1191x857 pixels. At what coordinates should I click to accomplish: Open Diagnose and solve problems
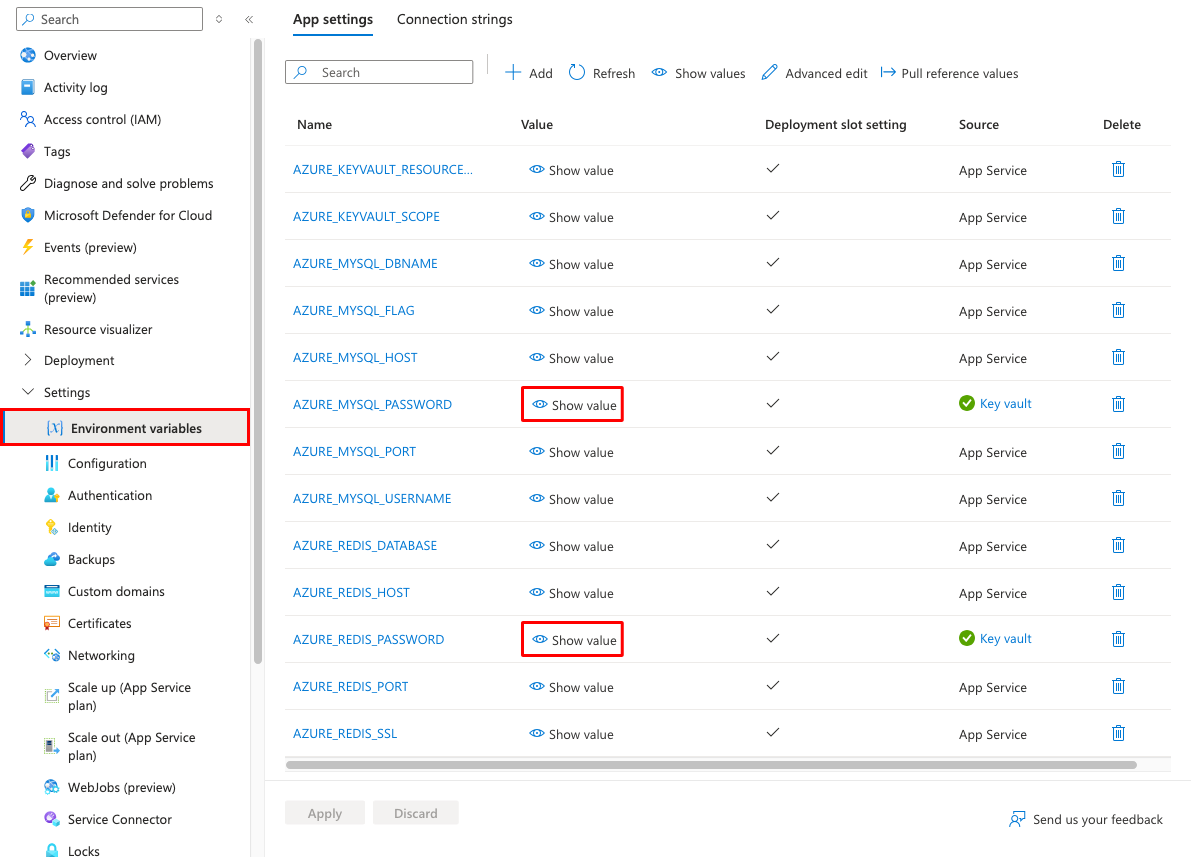coord(128,183)
